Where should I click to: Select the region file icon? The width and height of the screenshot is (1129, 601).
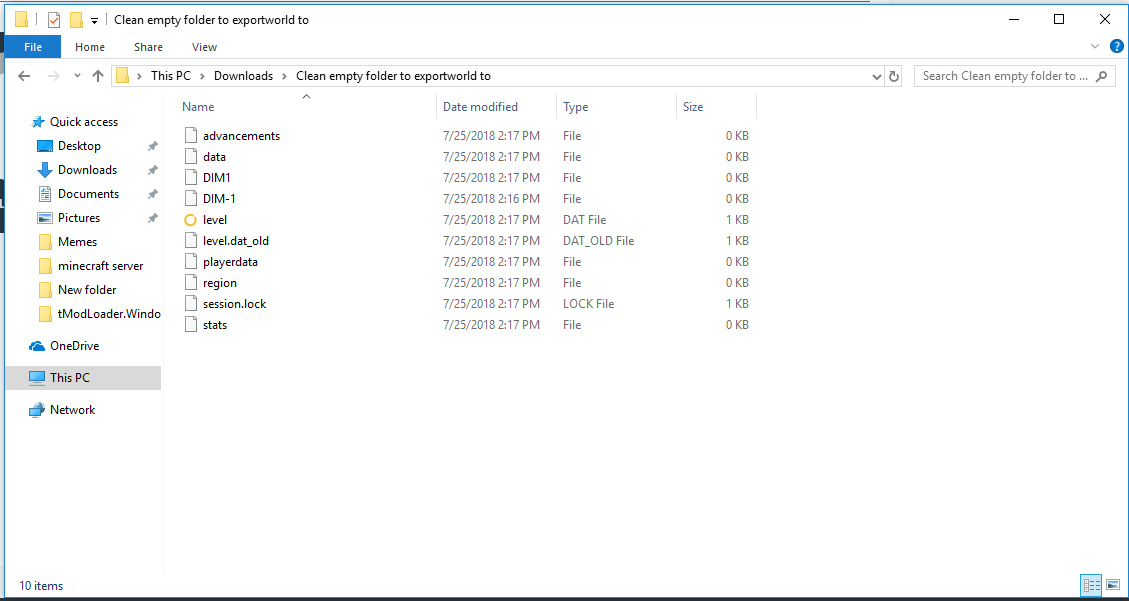(191, 282)
